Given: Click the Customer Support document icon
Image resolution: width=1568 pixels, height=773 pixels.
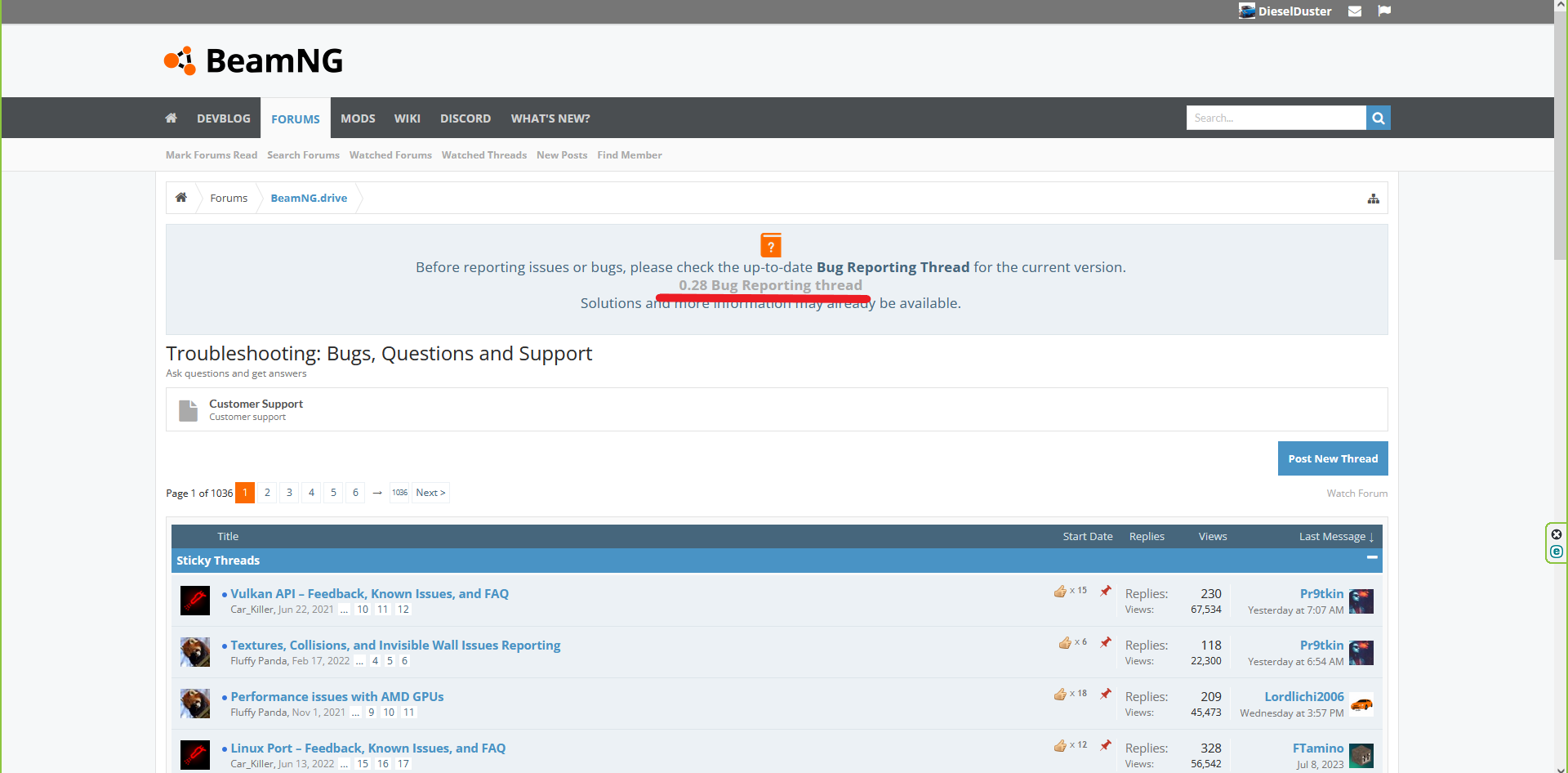Looking at the screenshot, I should tap(189, 410).
